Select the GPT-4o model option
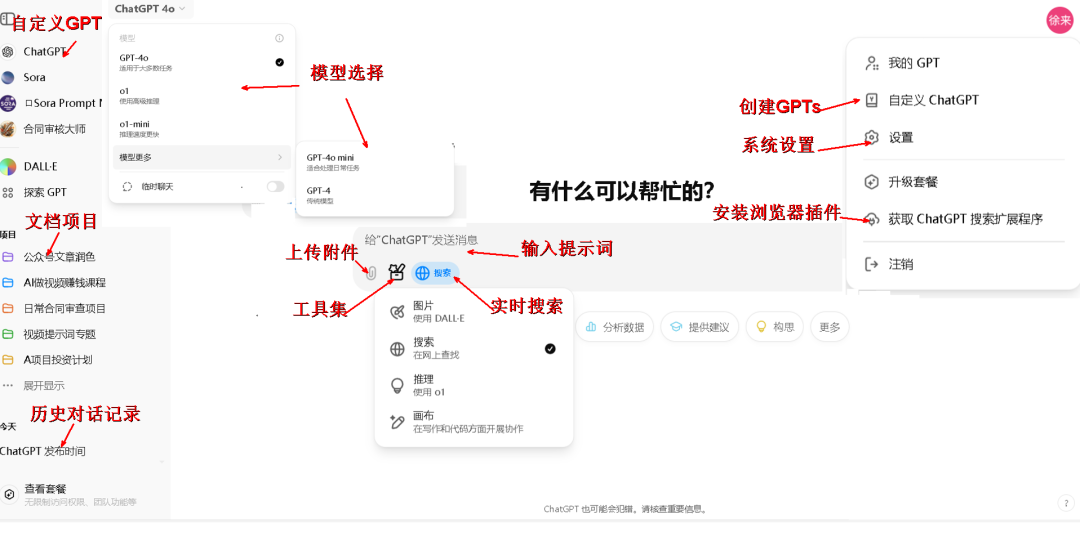1080x537 pixels. click(x=201, y=63)
